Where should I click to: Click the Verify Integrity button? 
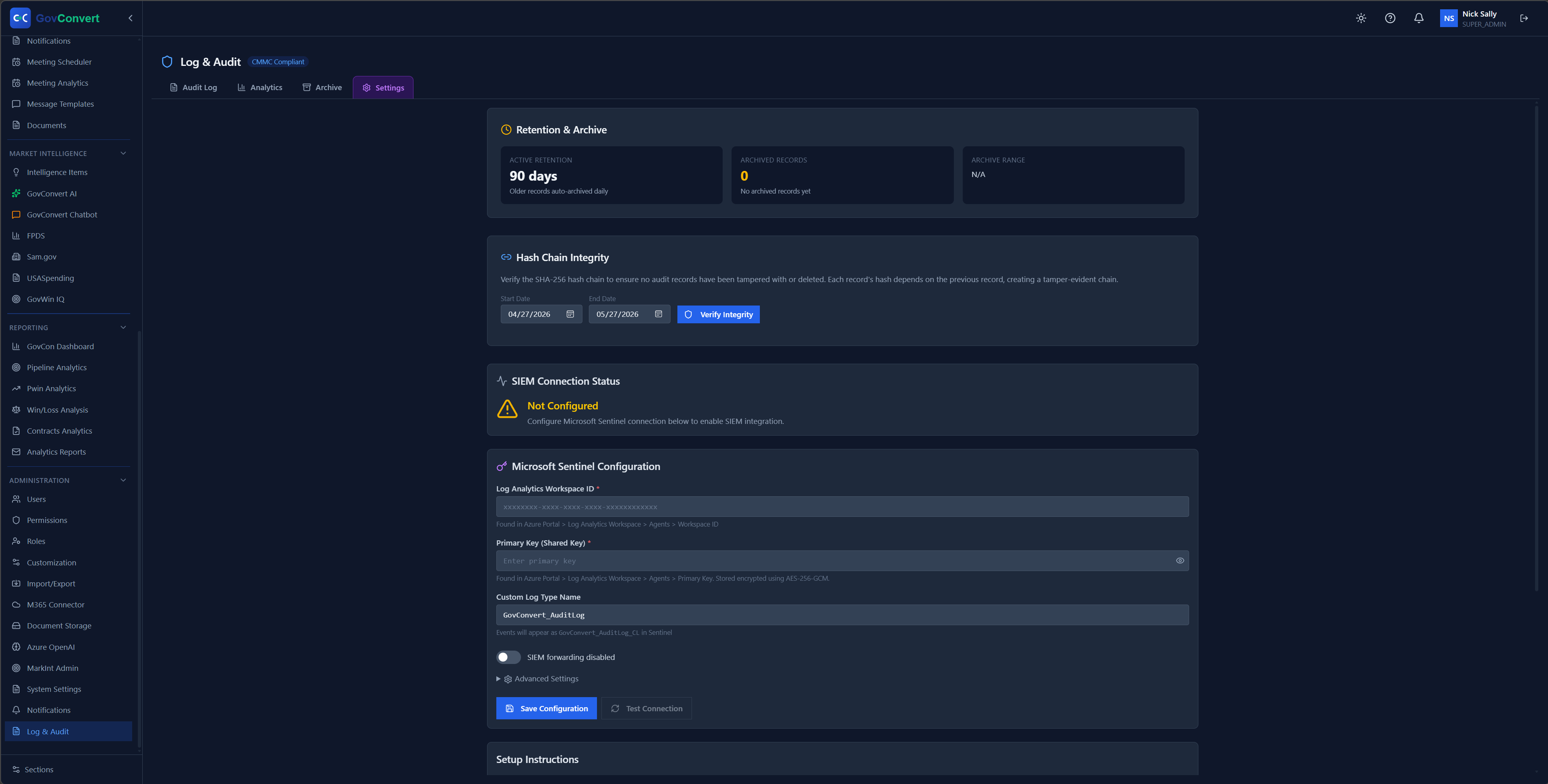[x=718, y=314]
